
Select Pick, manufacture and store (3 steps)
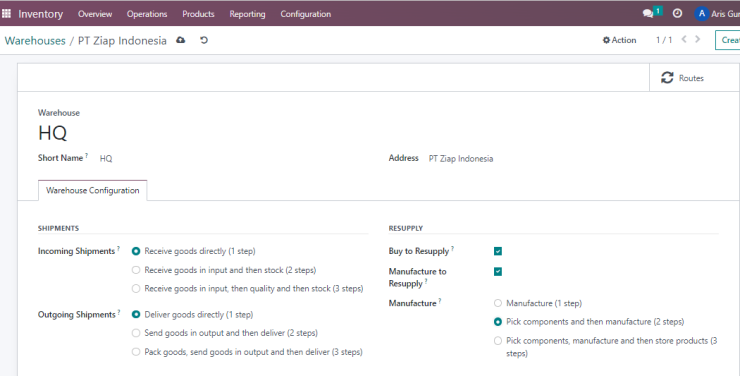[498, 341]
